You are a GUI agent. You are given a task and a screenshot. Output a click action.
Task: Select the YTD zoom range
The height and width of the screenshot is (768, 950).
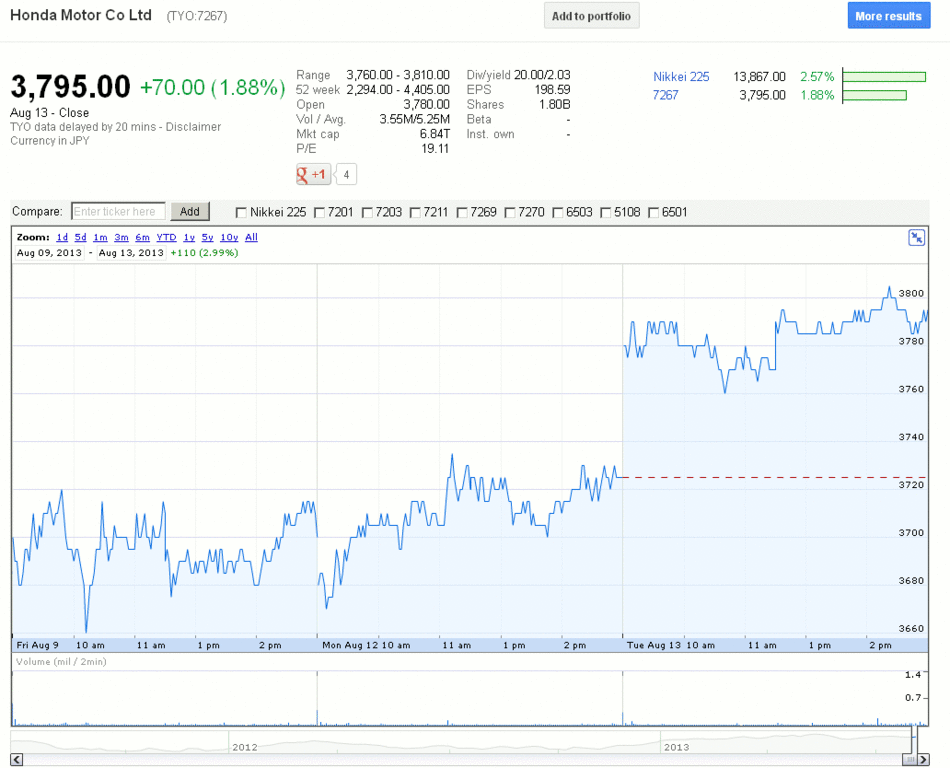(167, 237)
